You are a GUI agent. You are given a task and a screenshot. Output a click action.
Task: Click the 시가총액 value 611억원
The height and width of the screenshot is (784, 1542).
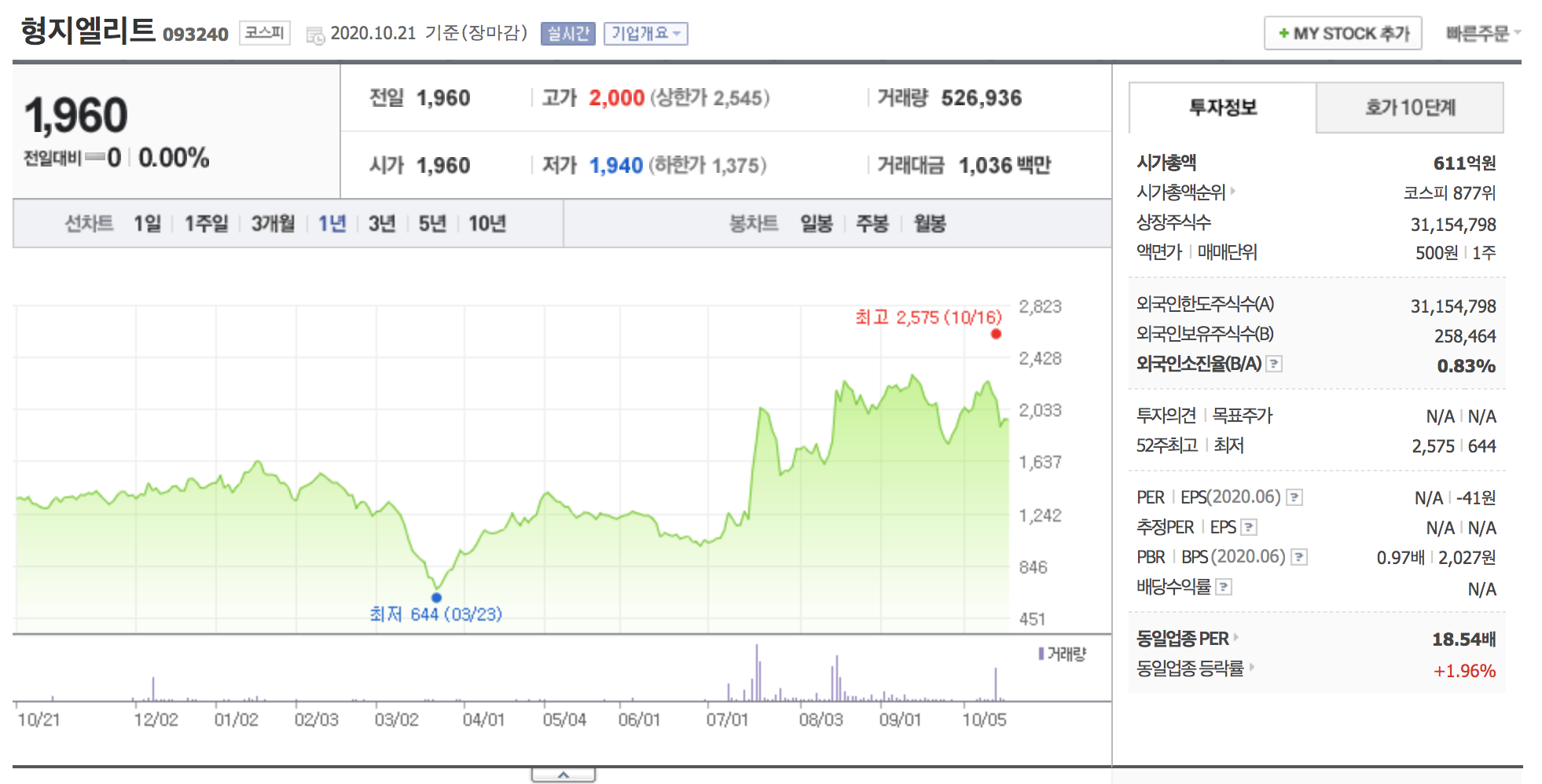point(1464,163)
